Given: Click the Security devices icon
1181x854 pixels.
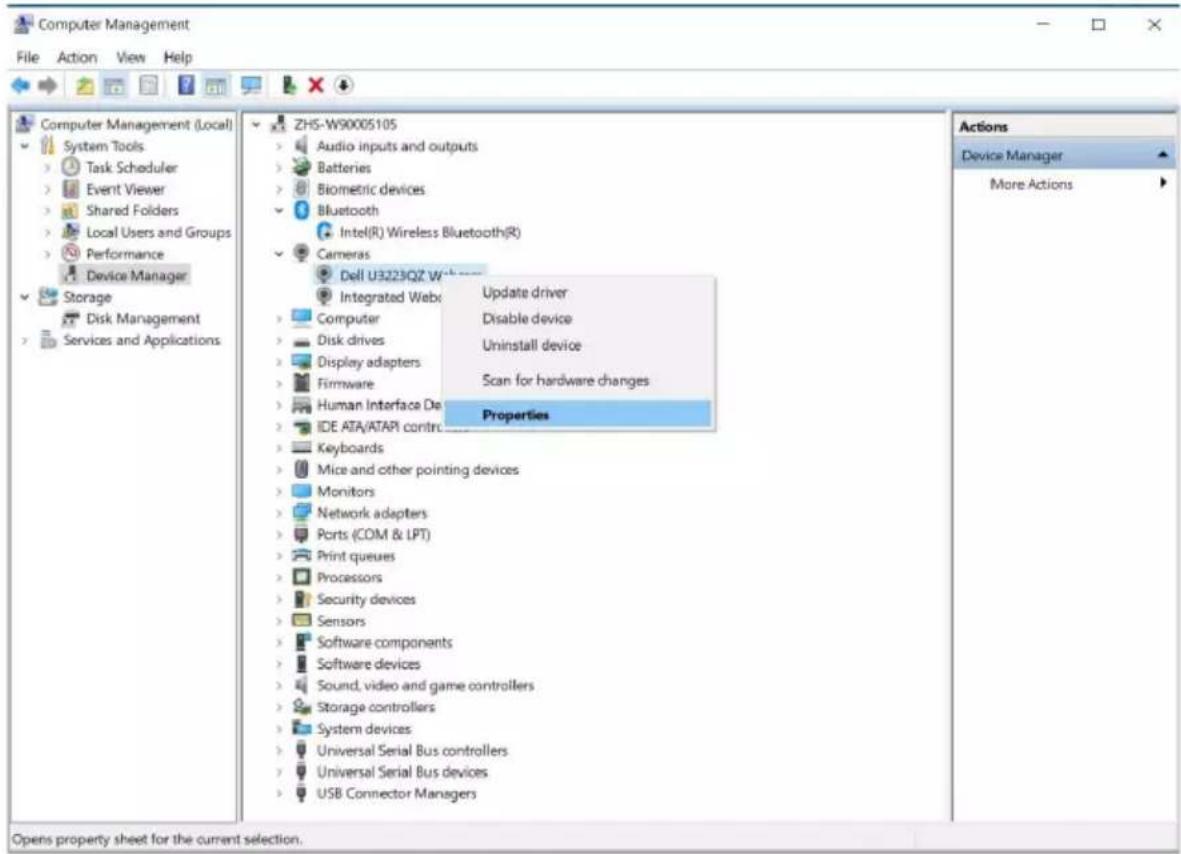Looking at the screenshot, I should click(301, 599).
